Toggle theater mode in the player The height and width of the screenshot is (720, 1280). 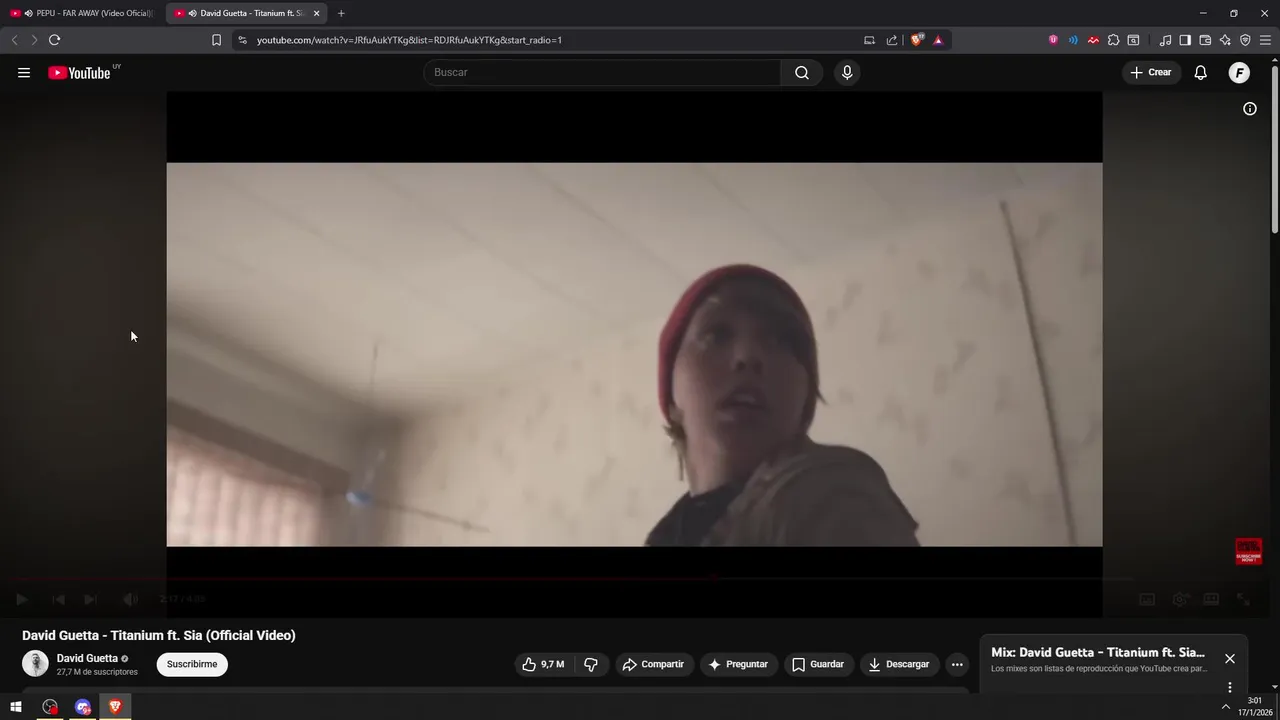(x=1211, y=599)
